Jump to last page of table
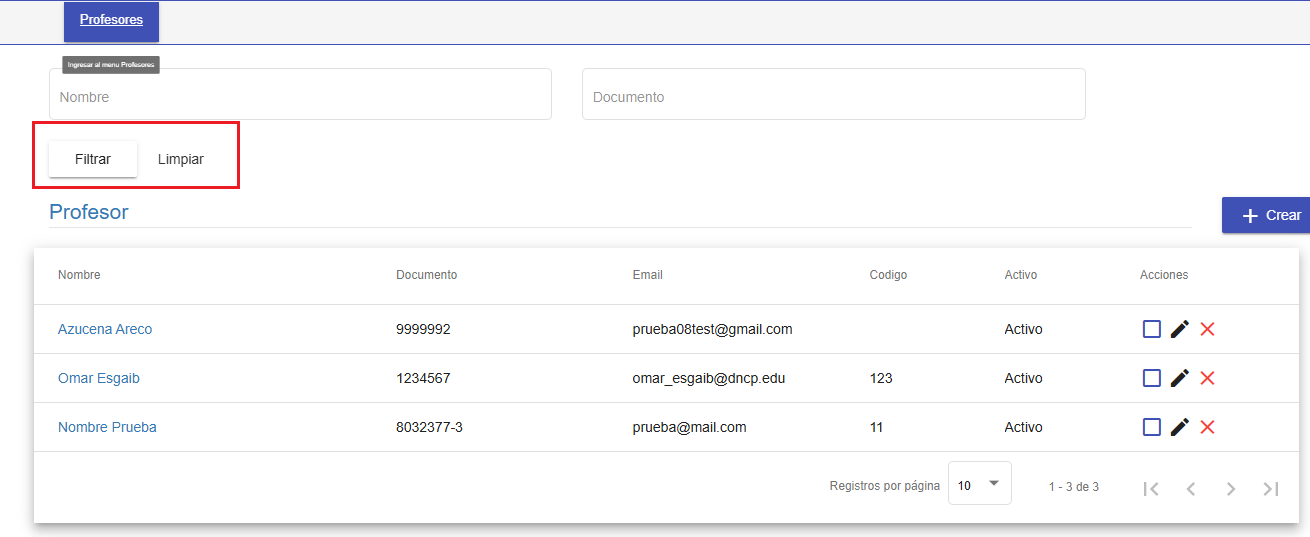1310x537 pixels. pos(1271,488)
